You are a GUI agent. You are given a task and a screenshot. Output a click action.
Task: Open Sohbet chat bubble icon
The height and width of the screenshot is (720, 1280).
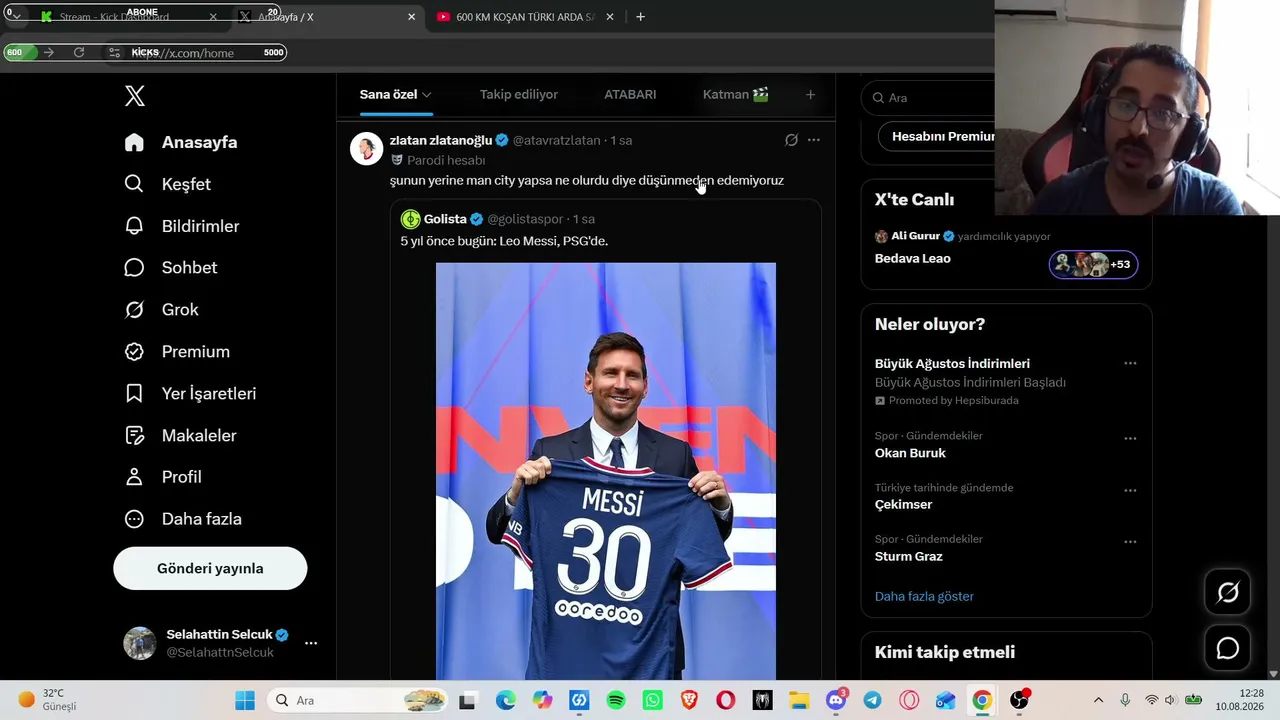(134, 268)
